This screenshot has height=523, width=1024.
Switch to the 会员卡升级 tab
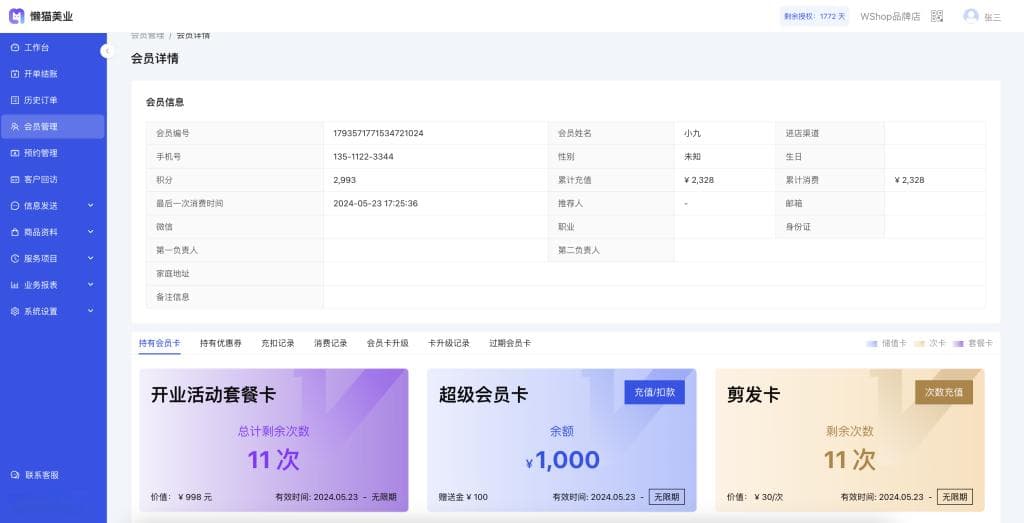[387, 343]
